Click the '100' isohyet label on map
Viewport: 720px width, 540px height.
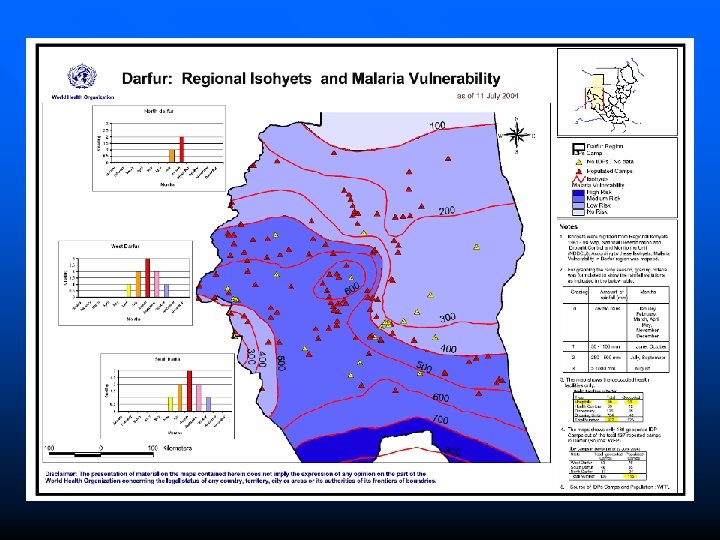coord(438,125)
